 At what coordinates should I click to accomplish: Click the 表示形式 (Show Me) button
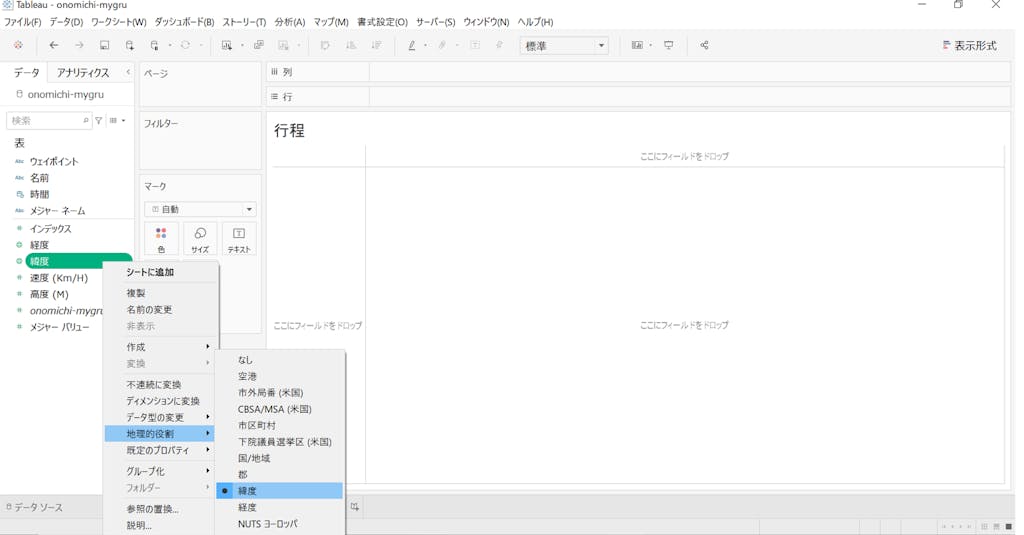tap(969, 45)
